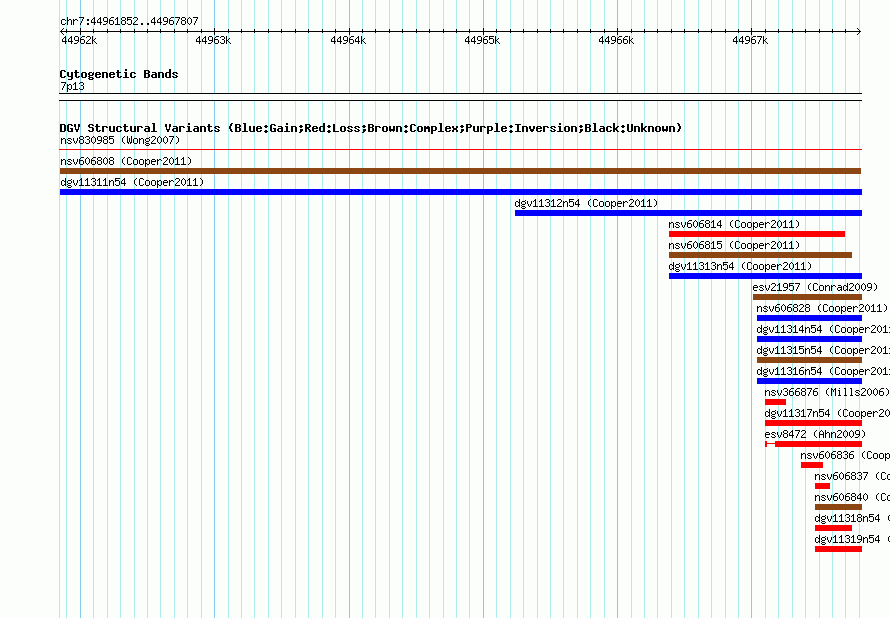
Task: Click the 7p13 cytogenetic band line
Action: coord(460,97)
